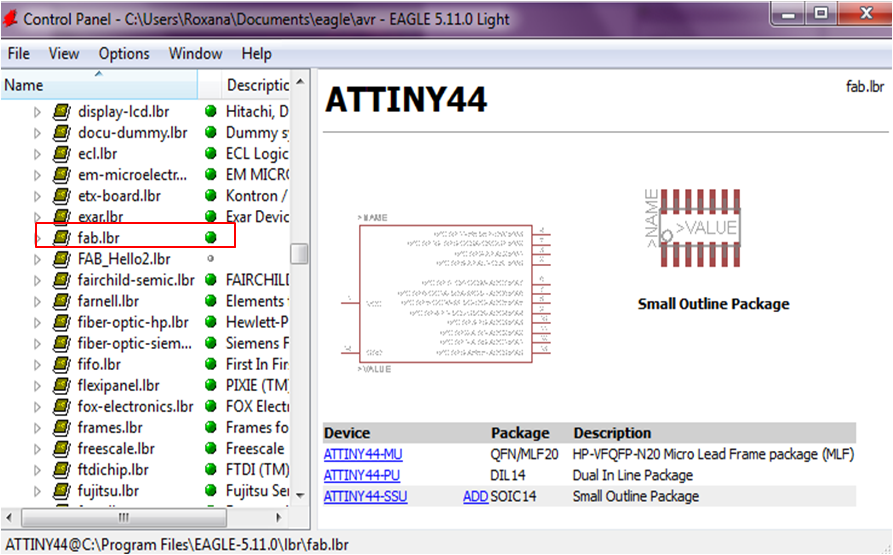
Task: Open the Help menu
Action: pos(256,54)
